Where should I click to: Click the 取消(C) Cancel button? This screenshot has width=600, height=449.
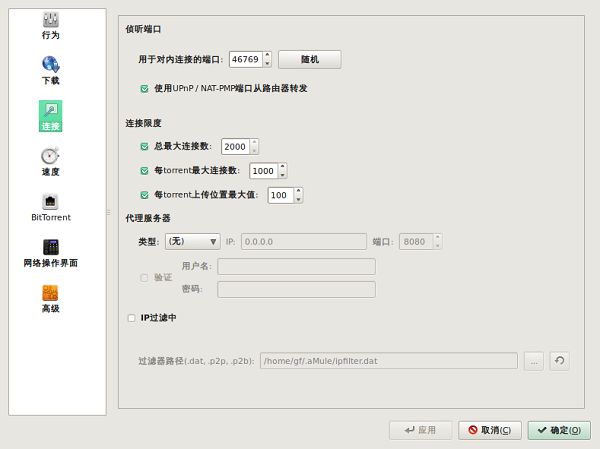[490, 430]
